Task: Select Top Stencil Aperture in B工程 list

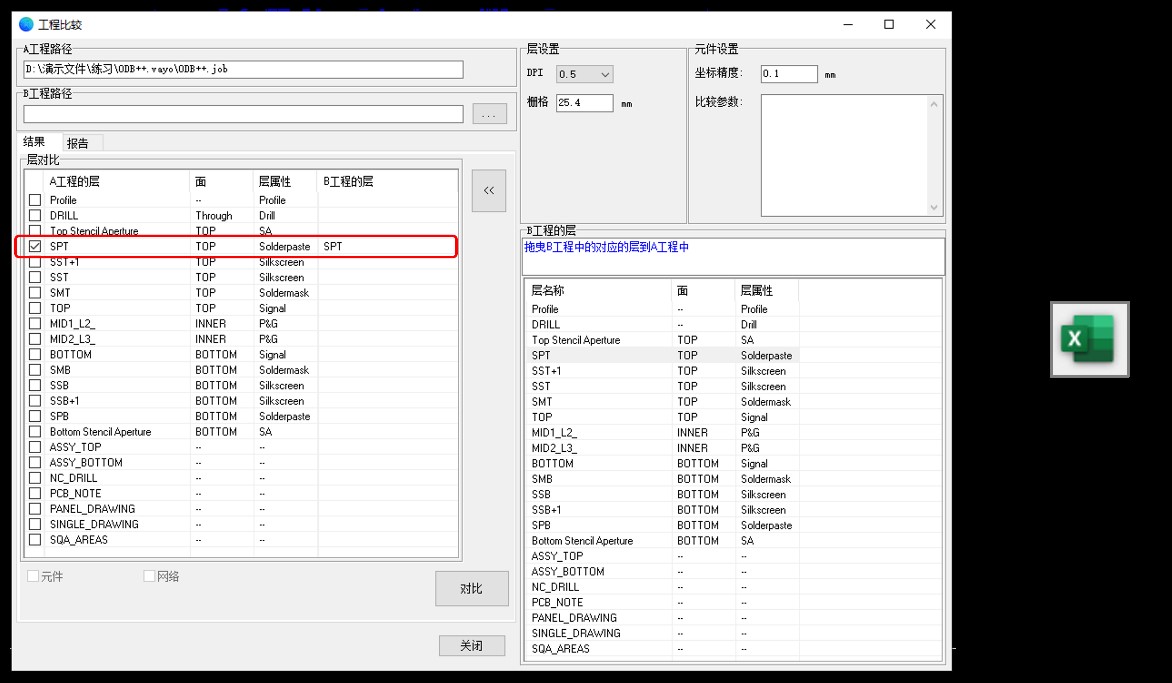Action: 576,340
